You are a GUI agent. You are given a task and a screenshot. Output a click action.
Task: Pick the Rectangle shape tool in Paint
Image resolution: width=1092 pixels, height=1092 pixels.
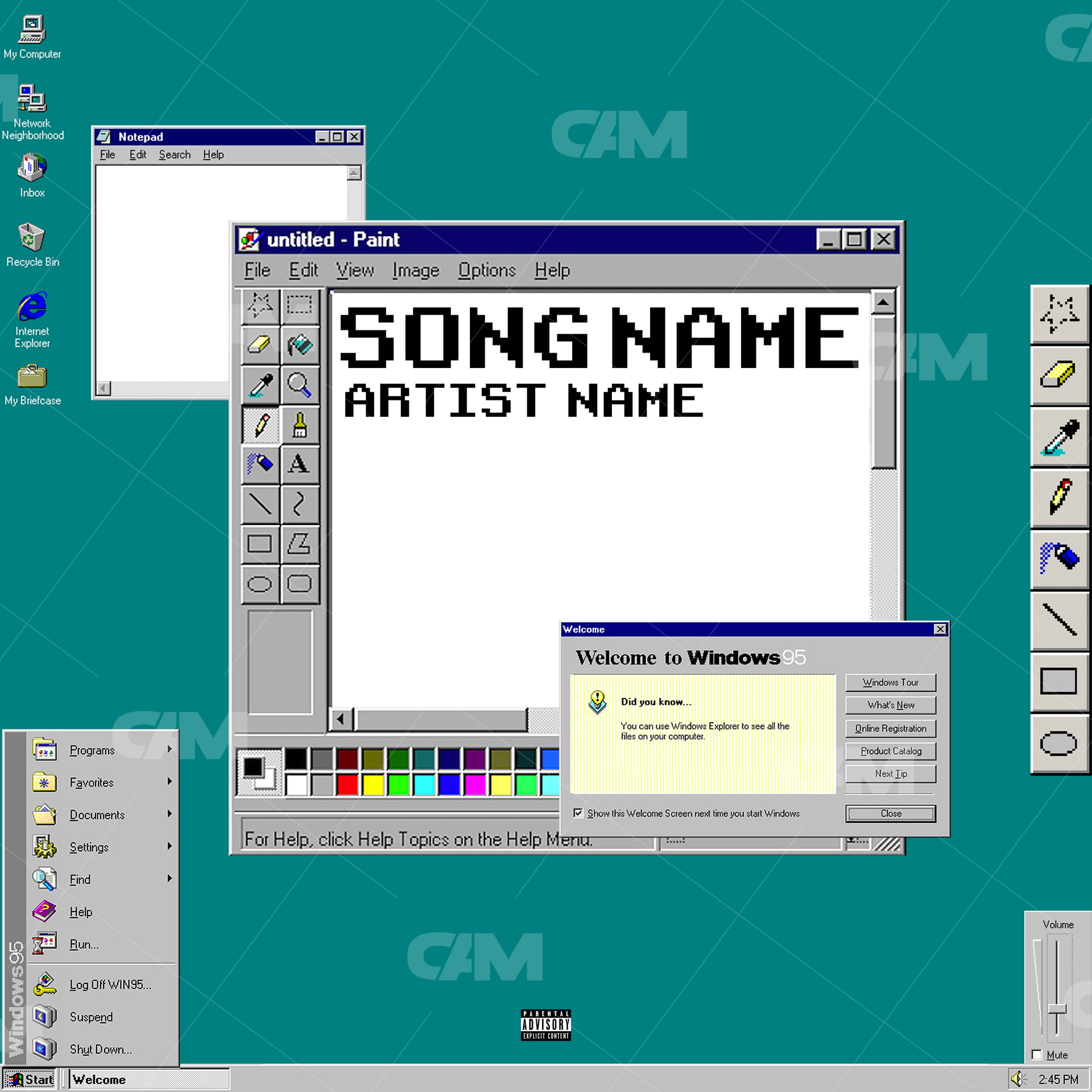[x=260, y=544]
